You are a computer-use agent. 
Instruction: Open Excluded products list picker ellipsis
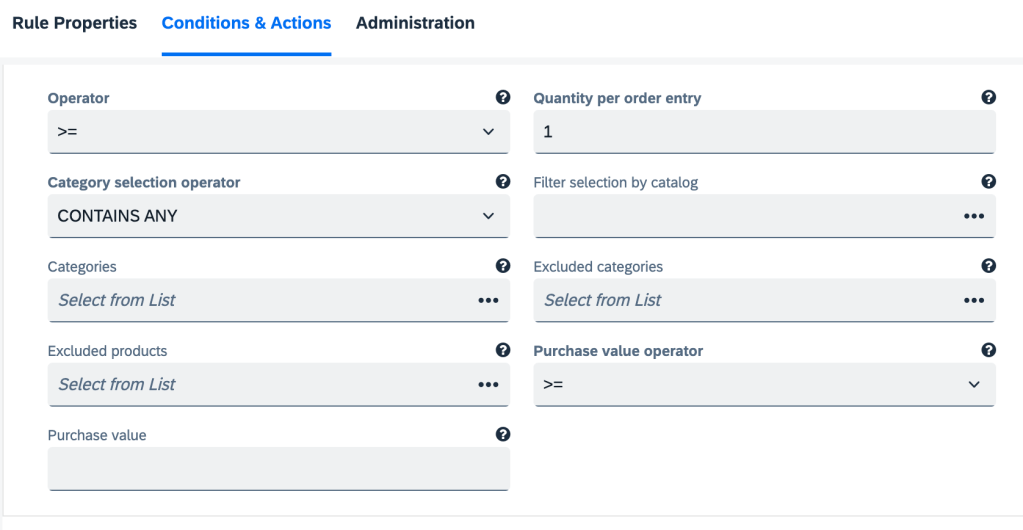pyautogui.click(x=488, y=384)
